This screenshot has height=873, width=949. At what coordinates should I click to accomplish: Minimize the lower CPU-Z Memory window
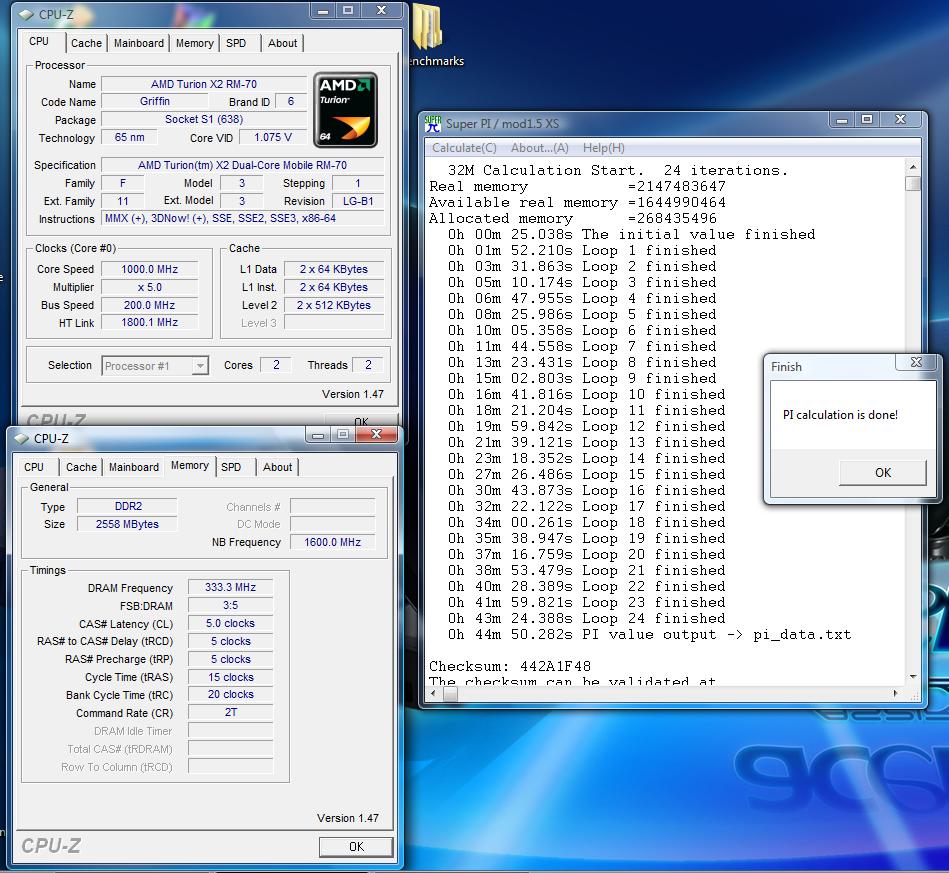coord(318,433)
